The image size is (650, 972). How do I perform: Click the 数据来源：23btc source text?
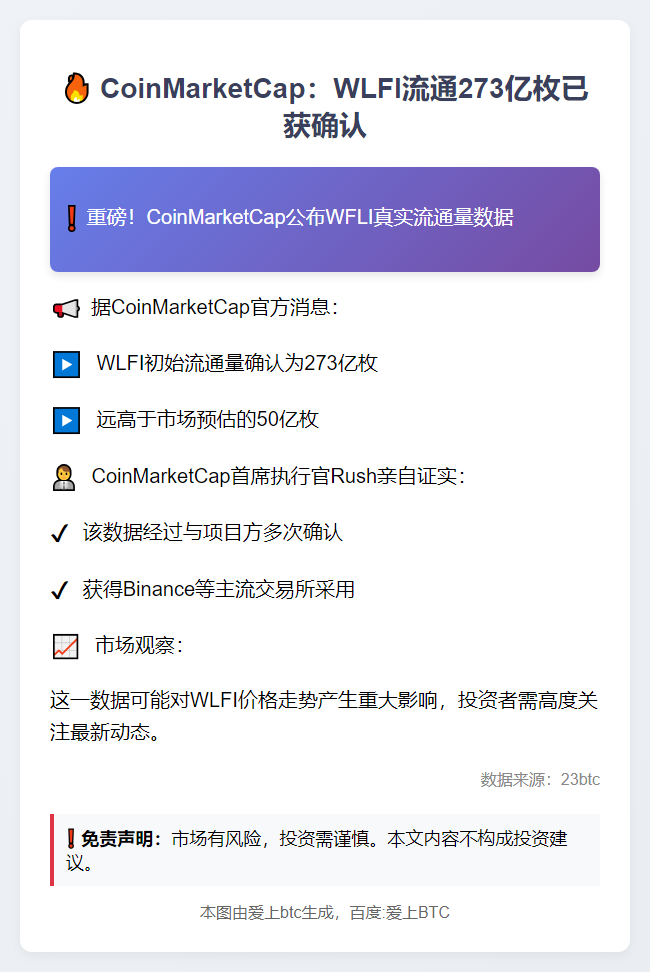[540, 779]
